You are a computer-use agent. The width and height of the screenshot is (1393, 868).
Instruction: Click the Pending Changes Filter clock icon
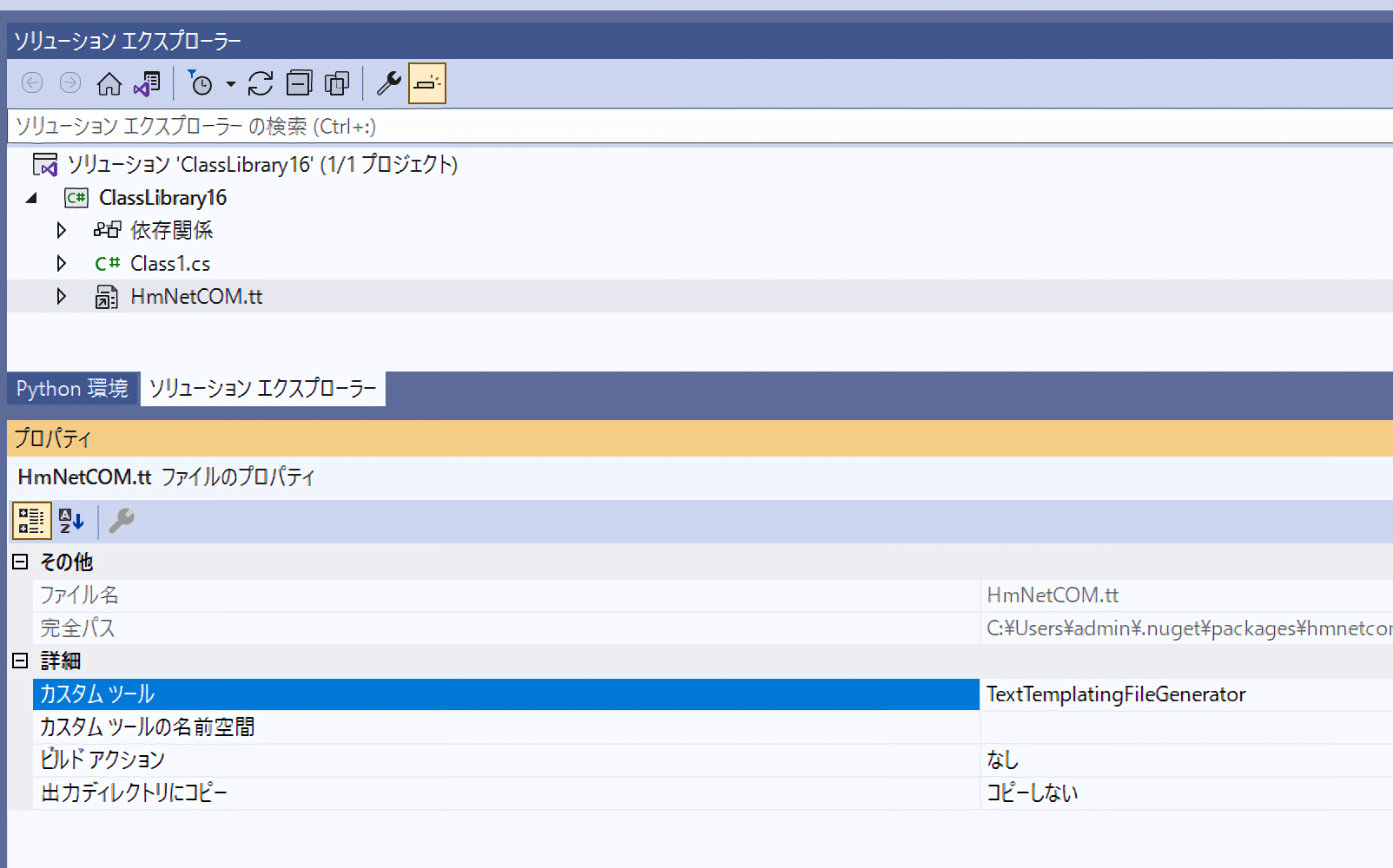coord(200,83)
